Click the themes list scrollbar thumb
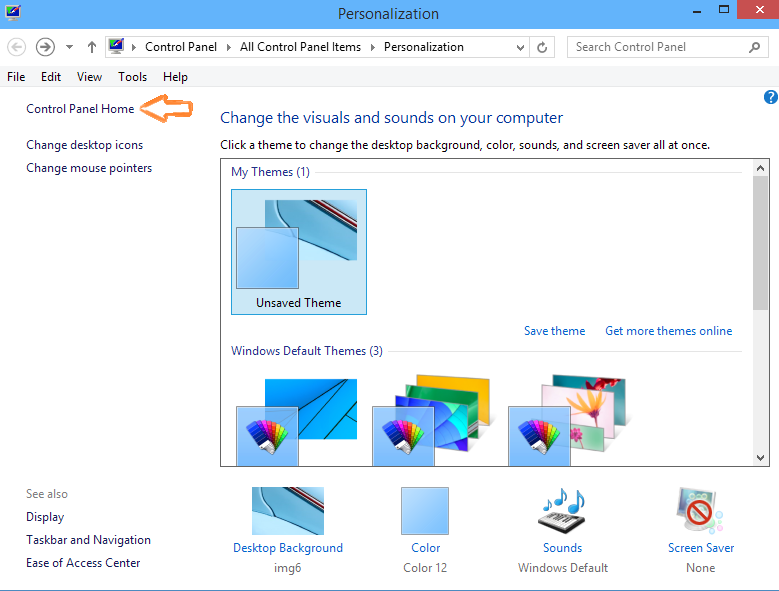Image resolution: width=779 pixels, height=591 pixels. pyautogui.click(x=760, y=243)
